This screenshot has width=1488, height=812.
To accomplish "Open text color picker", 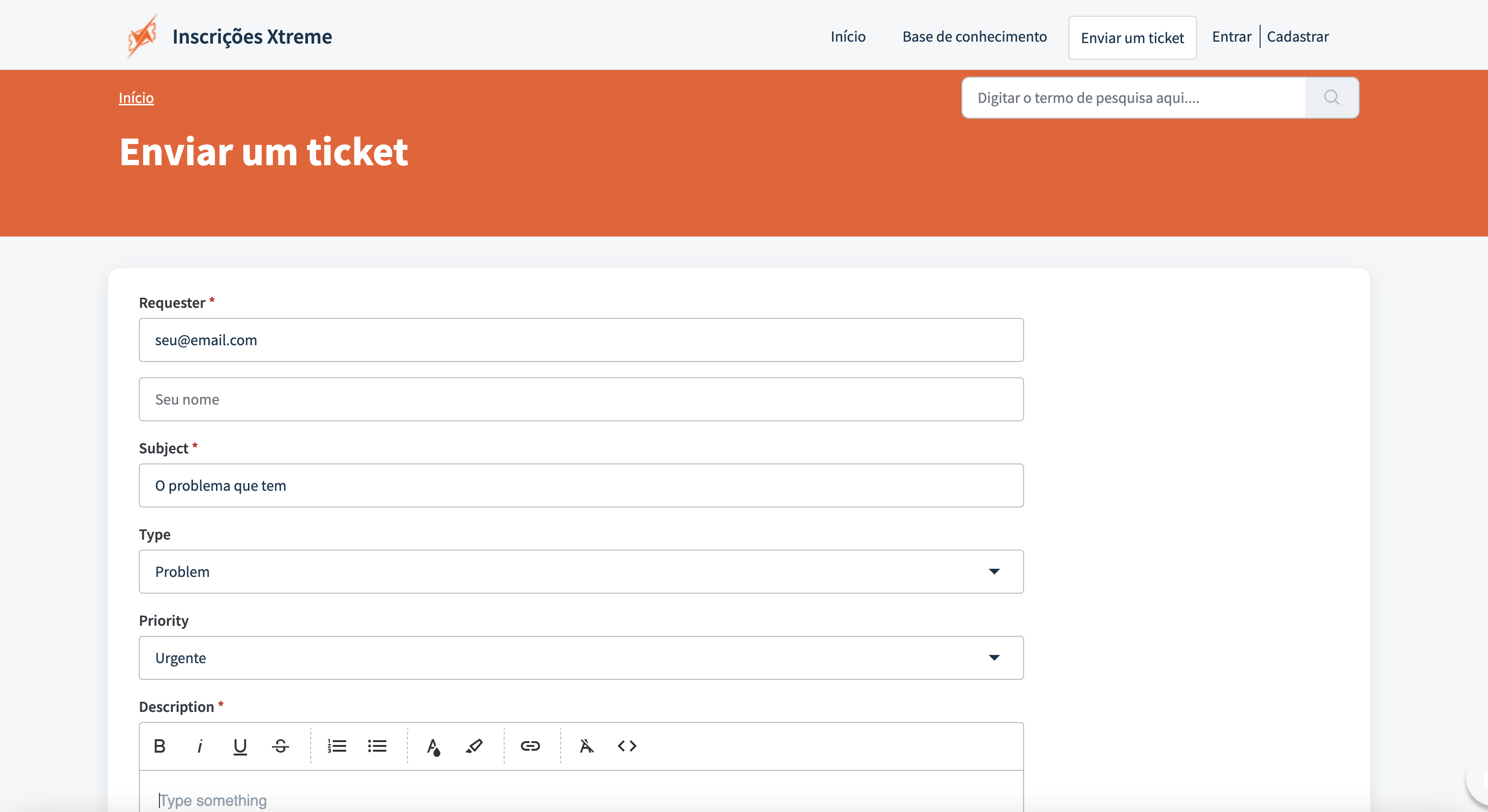I will click(x=433, y=746).
